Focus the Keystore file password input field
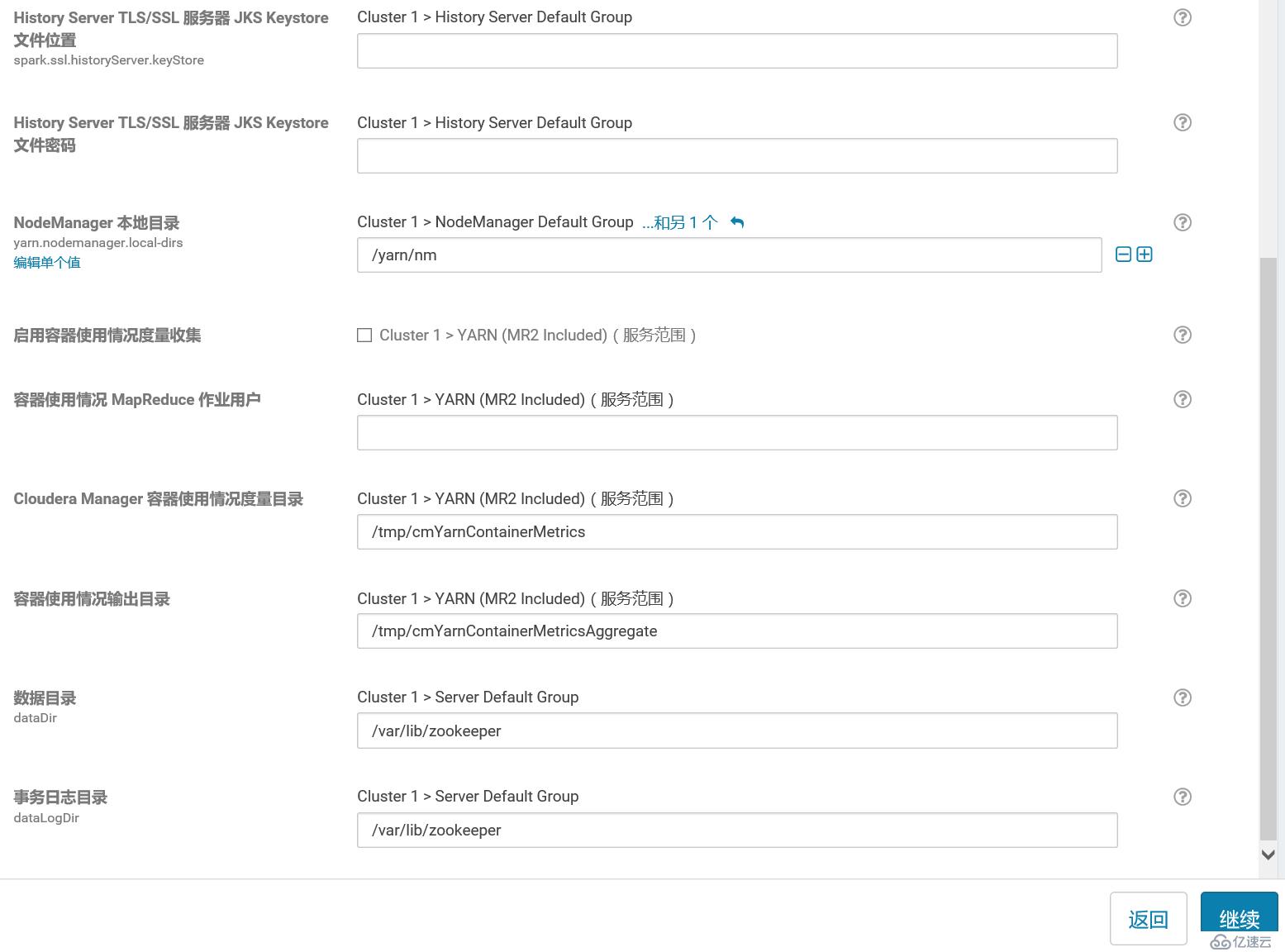 tap(737, 156)
